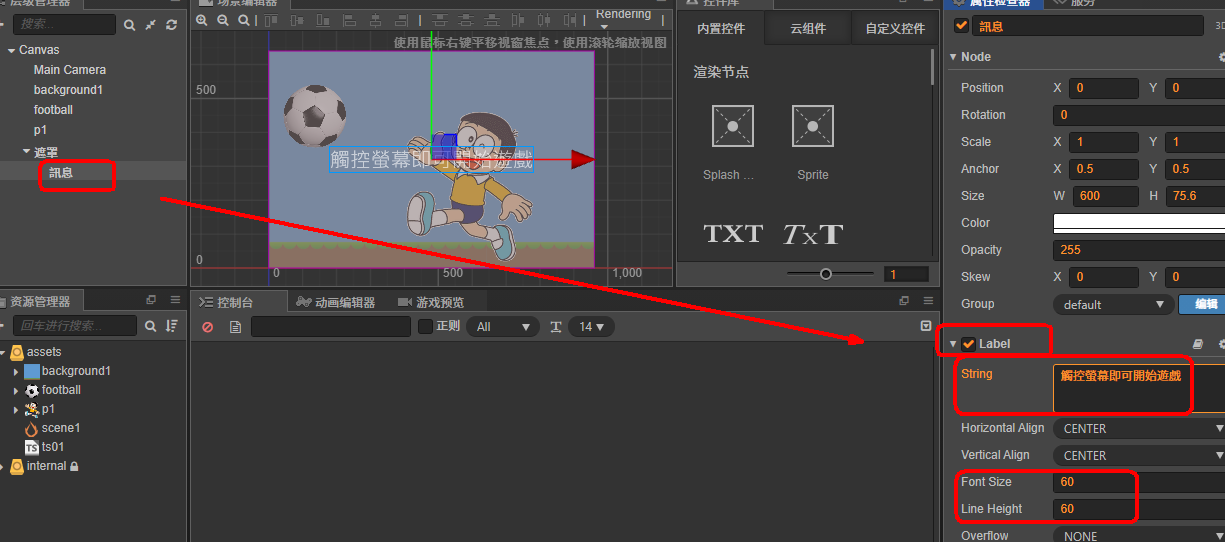Select the p1 node in hierarchy
Image resolution: width=1225 pixels, height=542 pixels.
click(40, 130)
